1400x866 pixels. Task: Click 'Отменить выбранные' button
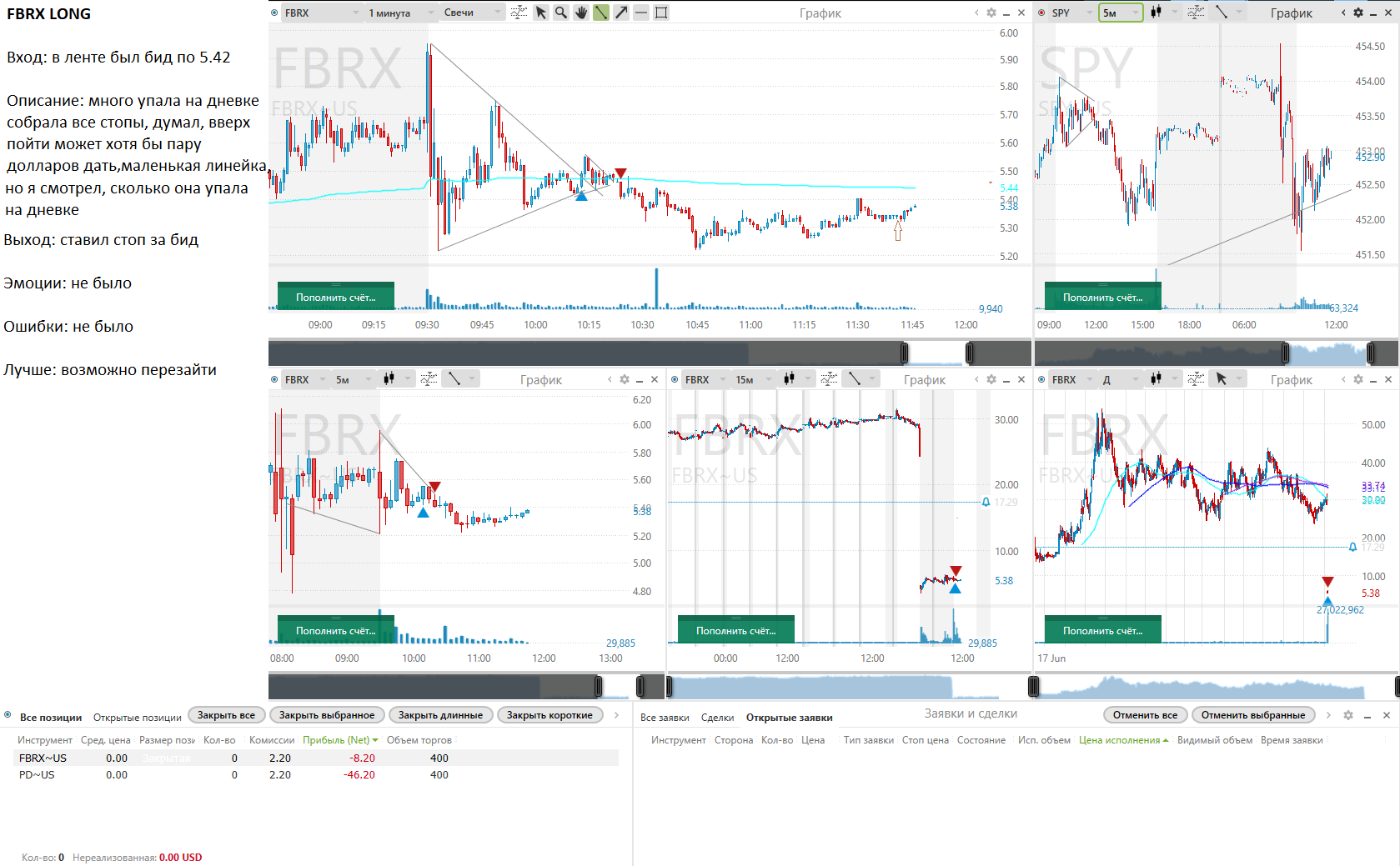click(1252, 715)
